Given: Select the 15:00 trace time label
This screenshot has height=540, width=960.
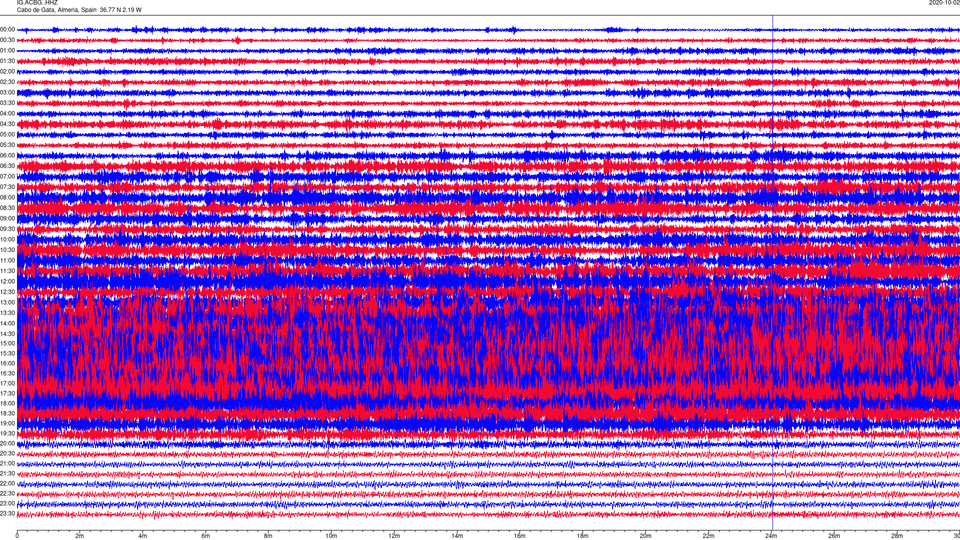Looking at the screenshot, I should [7, 343].
